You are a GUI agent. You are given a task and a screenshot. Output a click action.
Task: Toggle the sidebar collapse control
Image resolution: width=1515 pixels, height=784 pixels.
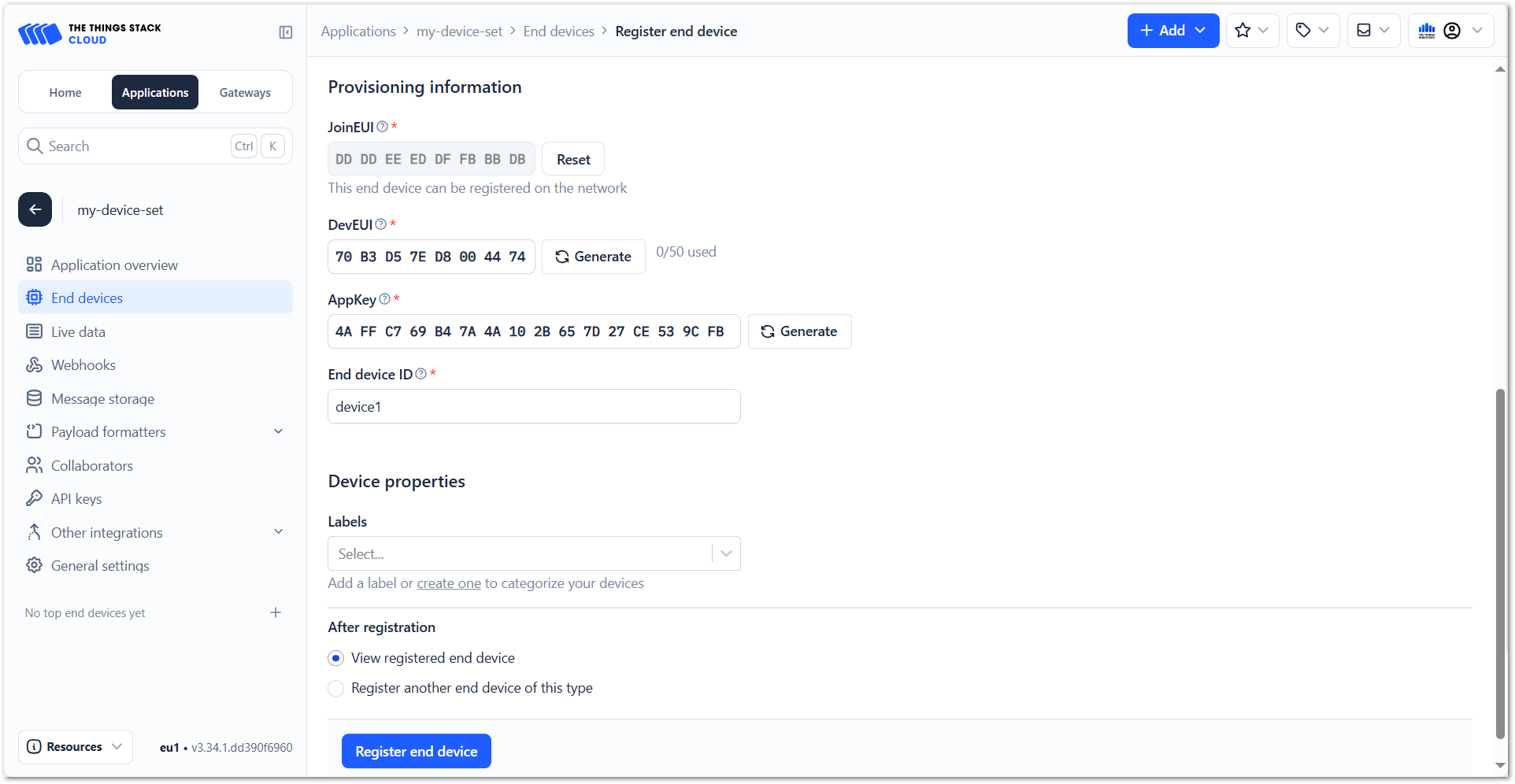(285, 32)
